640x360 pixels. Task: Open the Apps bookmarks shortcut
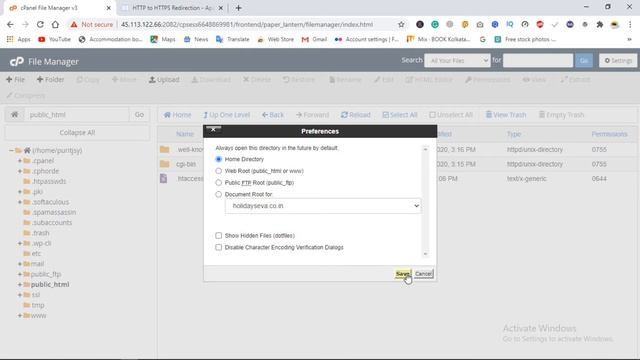pos(19,39)
